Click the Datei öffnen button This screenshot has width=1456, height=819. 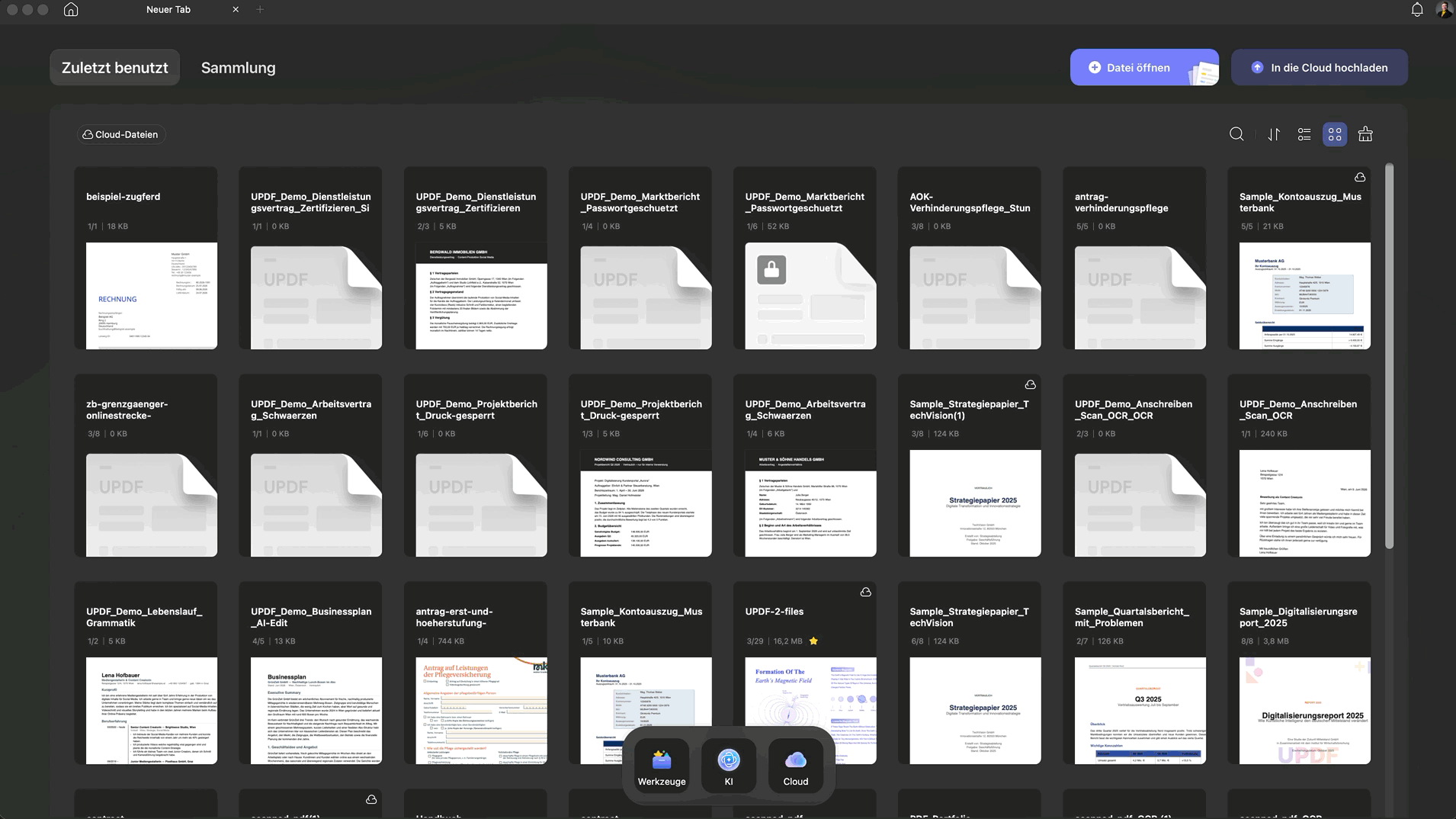pos(1144,68)
